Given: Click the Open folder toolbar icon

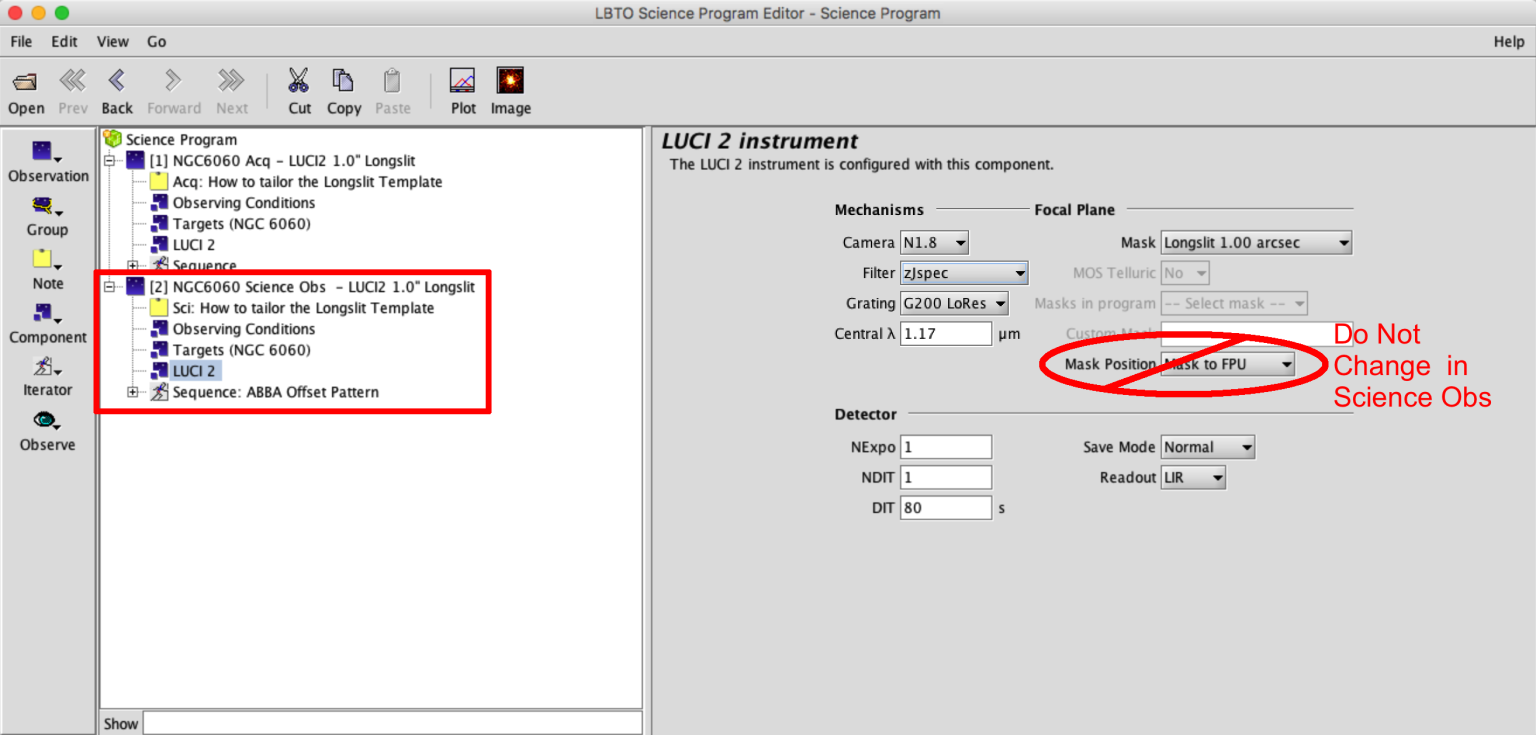Looking at the screenshot, I should point(26,81).
